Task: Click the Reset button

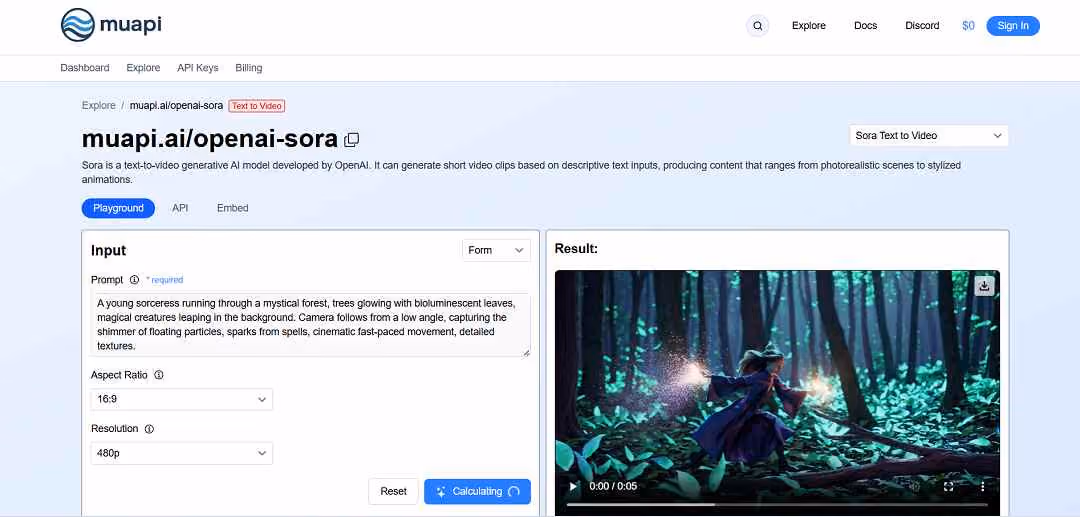Action: pyautogui.click(x=393, y=492)
